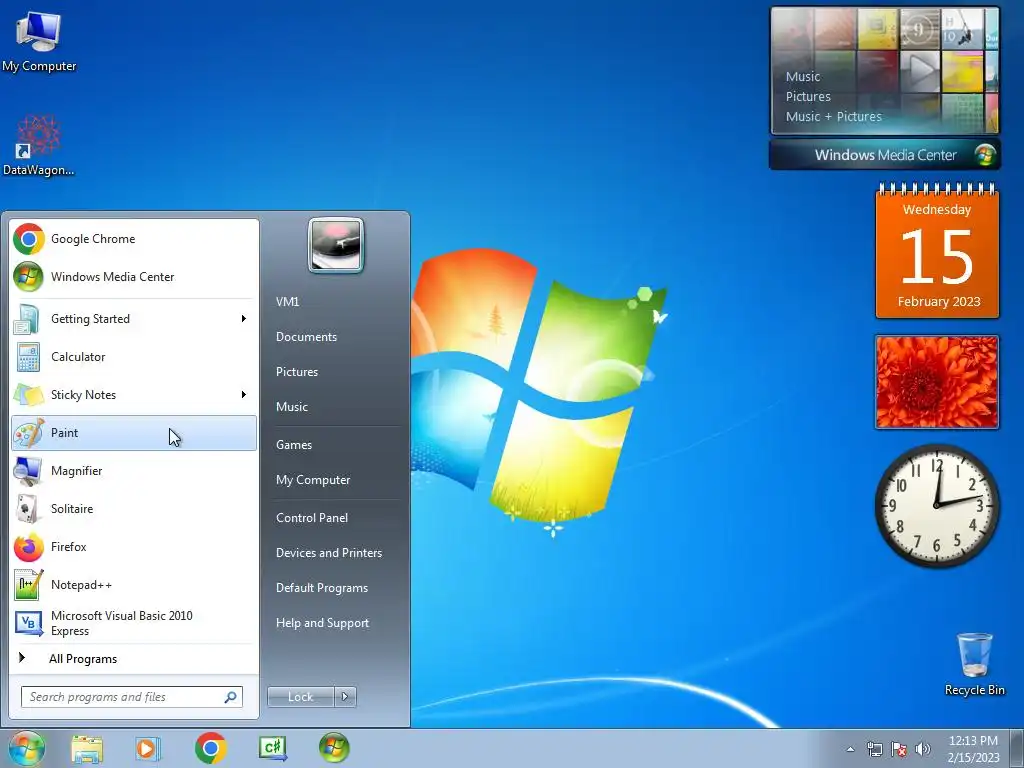
Task: Click Pictures in Media Center gadget
Action: 808,97
